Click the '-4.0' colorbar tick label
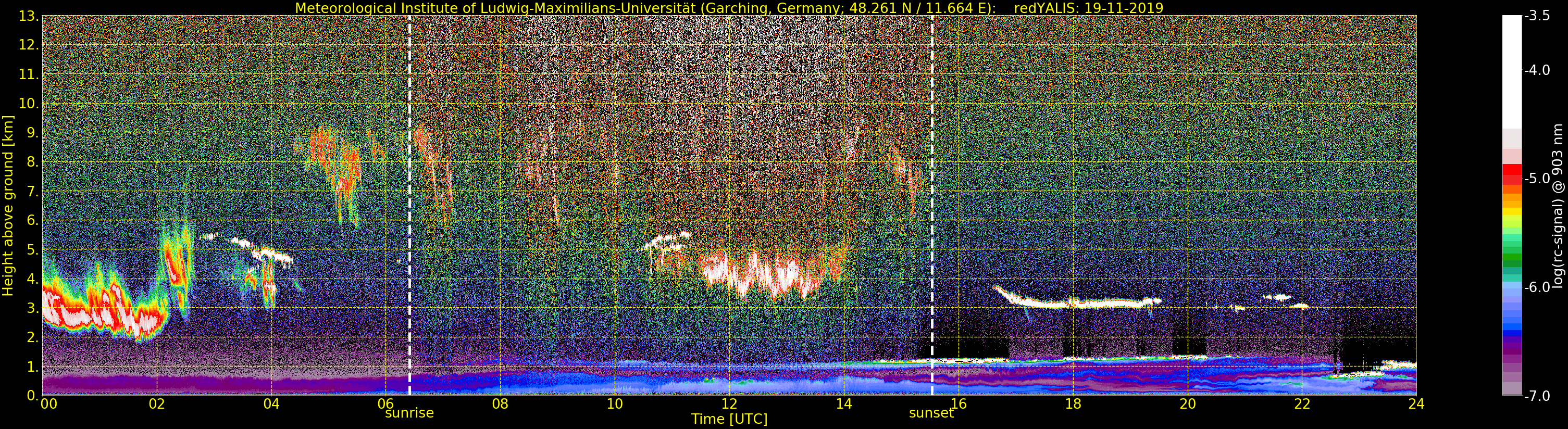The width and height of the screenshot is (1568, 429). click(x=1537, y=71)
